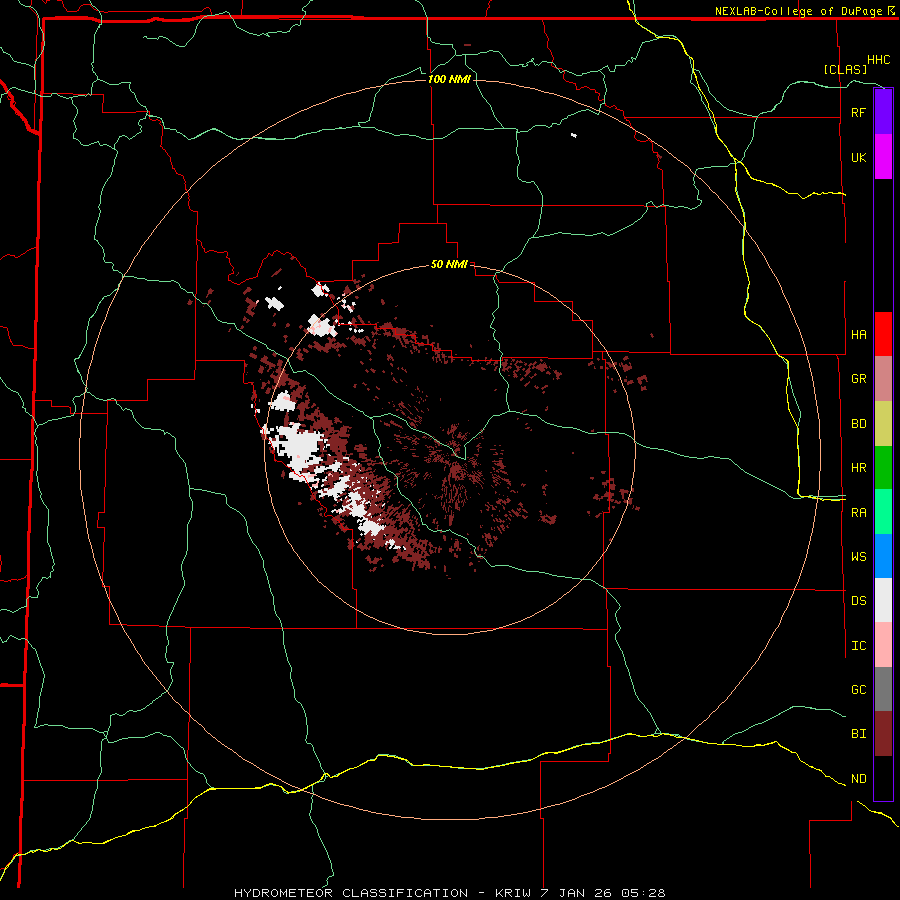900x900 pixels.
Task: Click the GR legend label
Action: pyautogui.click(x=858, y=379)
